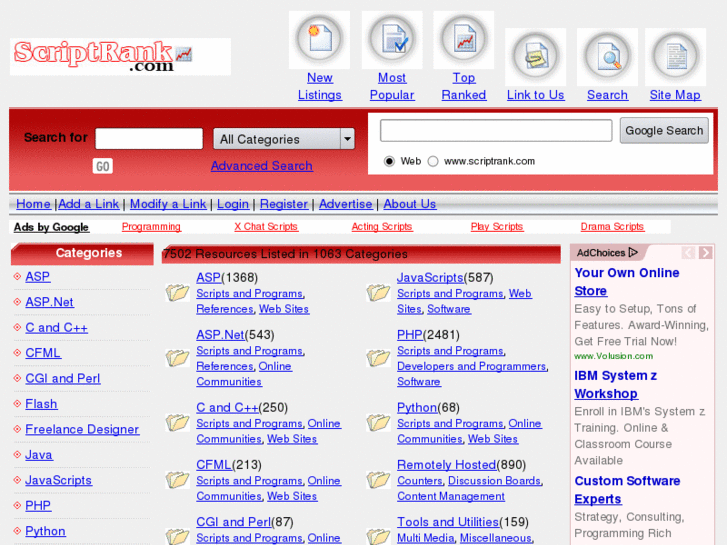
Task: Click the GO search button
Action: [102, 166]
